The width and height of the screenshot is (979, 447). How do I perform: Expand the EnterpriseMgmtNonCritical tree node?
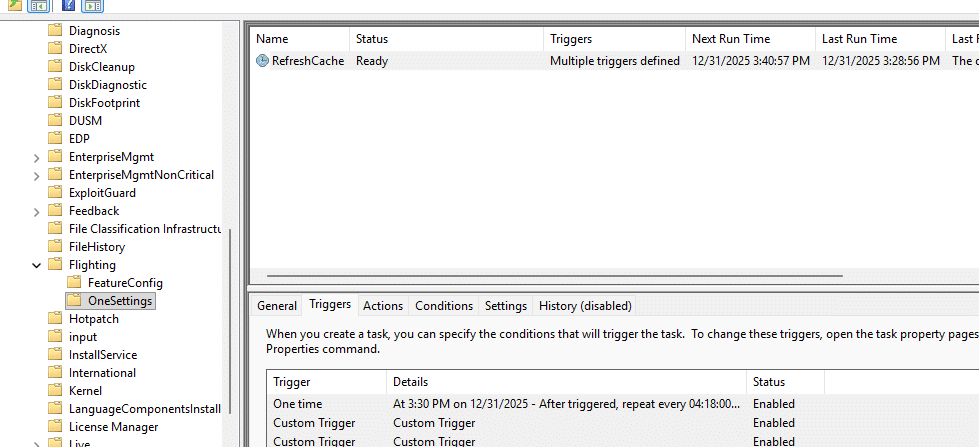pyautogui.click(x=37, y=175)
